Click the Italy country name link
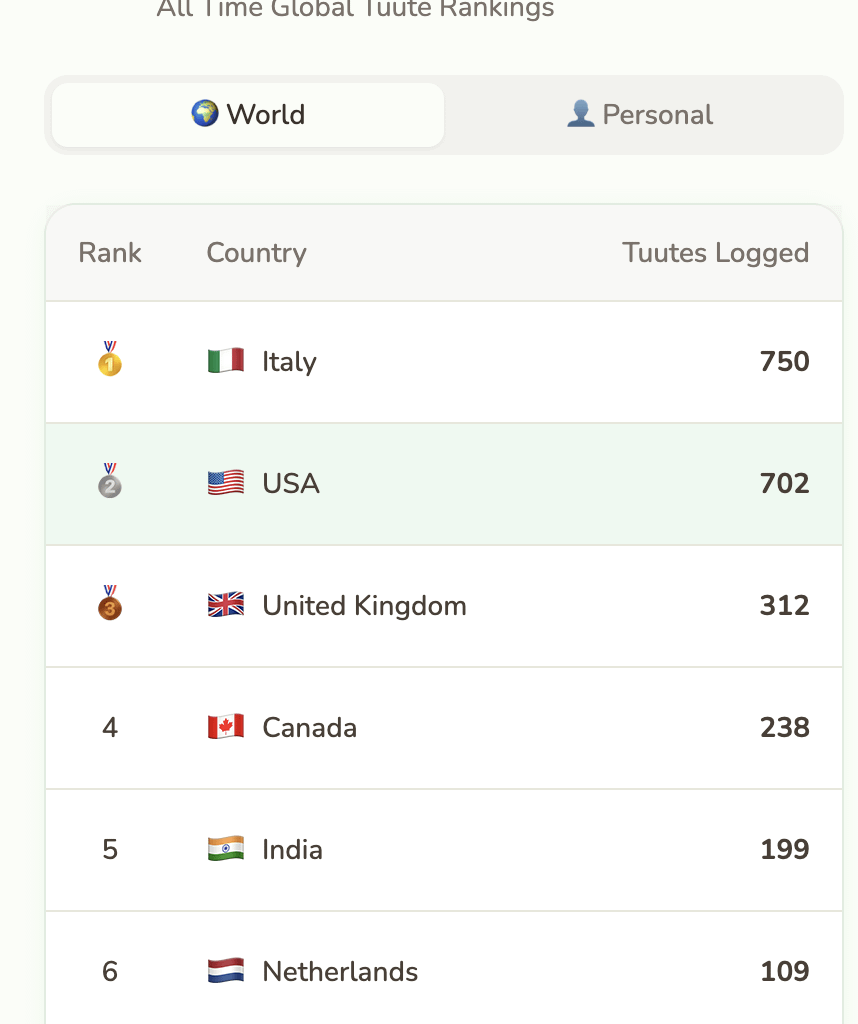 pos(289,361)
